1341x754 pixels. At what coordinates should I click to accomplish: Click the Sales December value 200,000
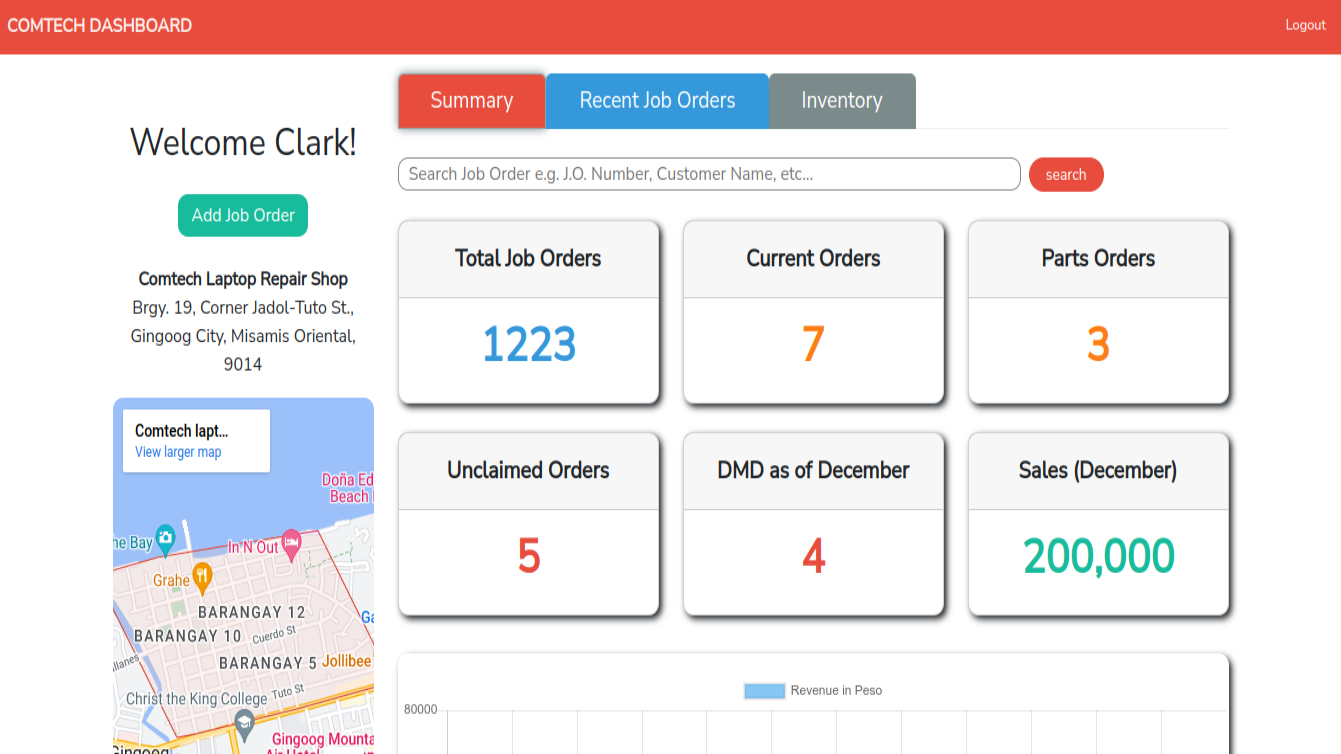(1098, 557)
